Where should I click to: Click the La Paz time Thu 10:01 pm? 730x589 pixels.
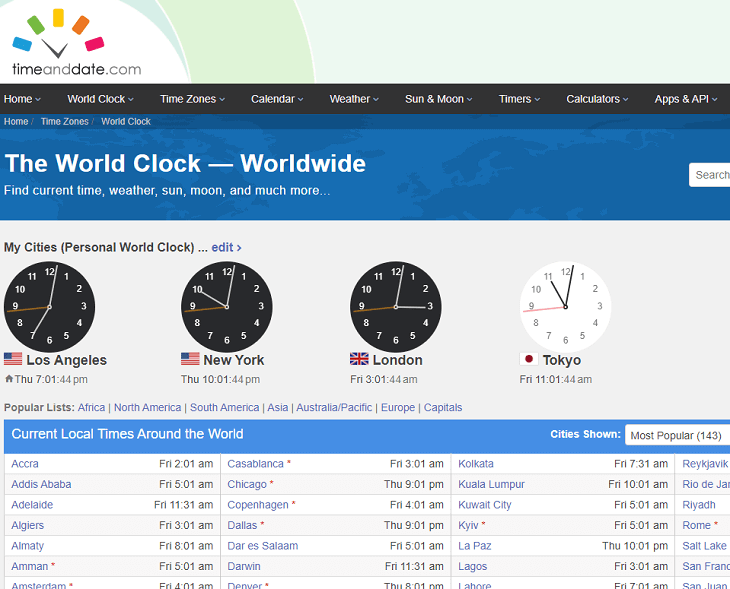coord(635,546)
